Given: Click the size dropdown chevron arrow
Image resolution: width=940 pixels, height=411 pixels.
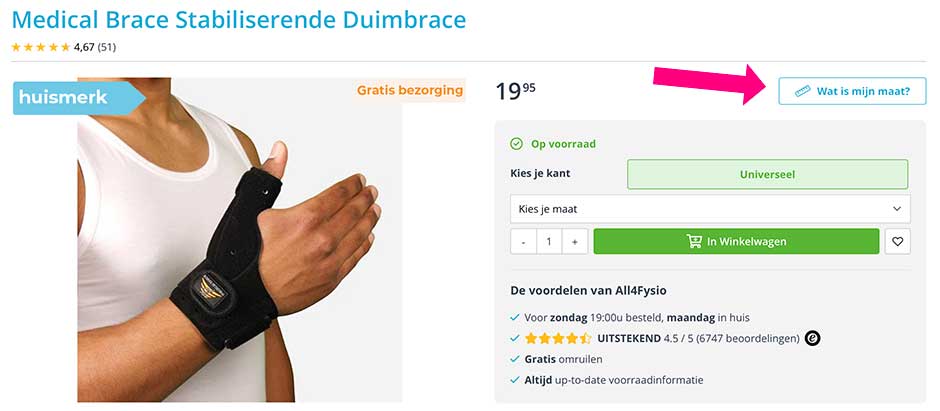Looking at the screenshot, I should (897, 209).
